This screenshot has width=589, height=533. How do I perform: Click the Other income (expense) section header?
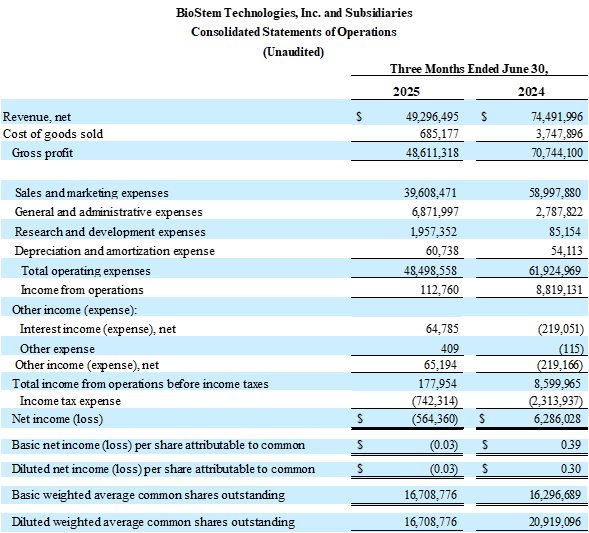pyautogui.click(x=74, y=310)
